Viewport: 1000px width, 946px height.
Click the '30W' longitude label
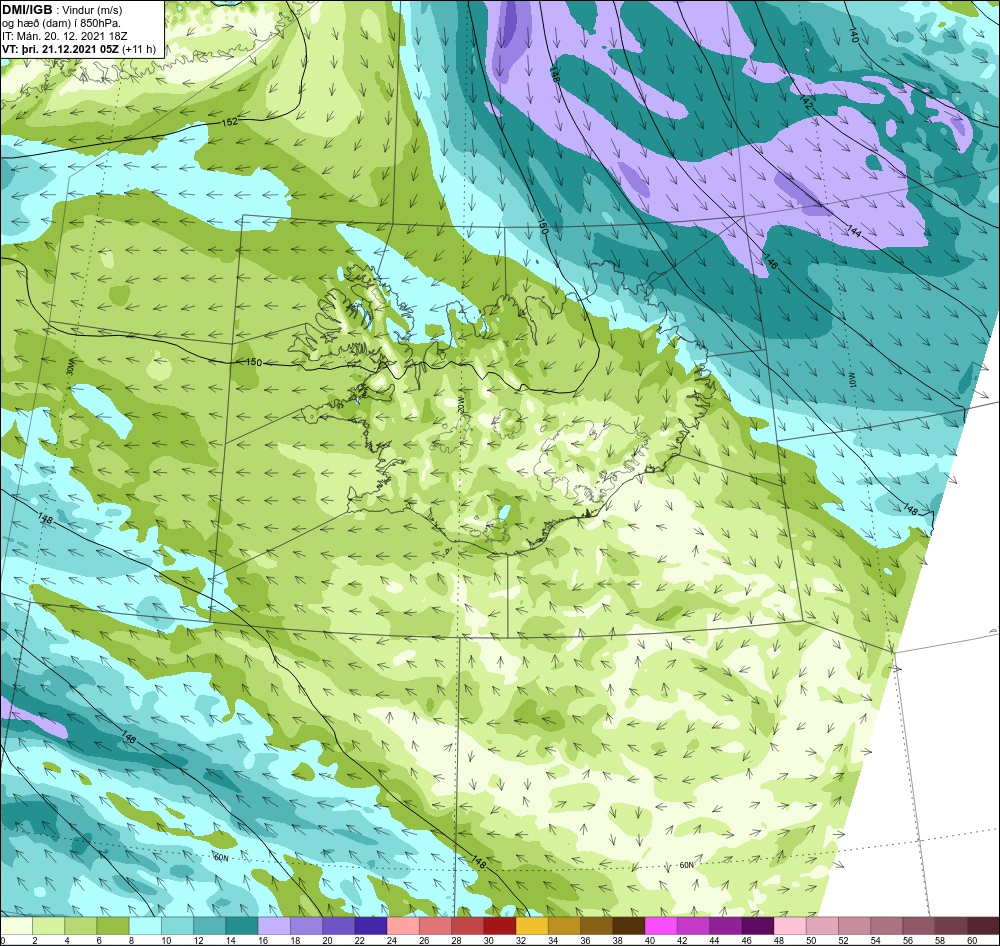coord(71,369)
